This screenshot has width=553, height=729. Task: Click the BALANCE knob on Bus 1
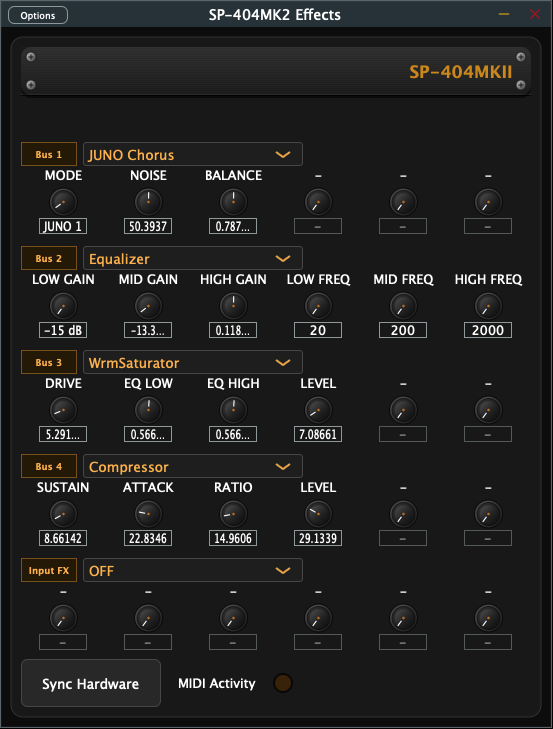pos(233,202)
